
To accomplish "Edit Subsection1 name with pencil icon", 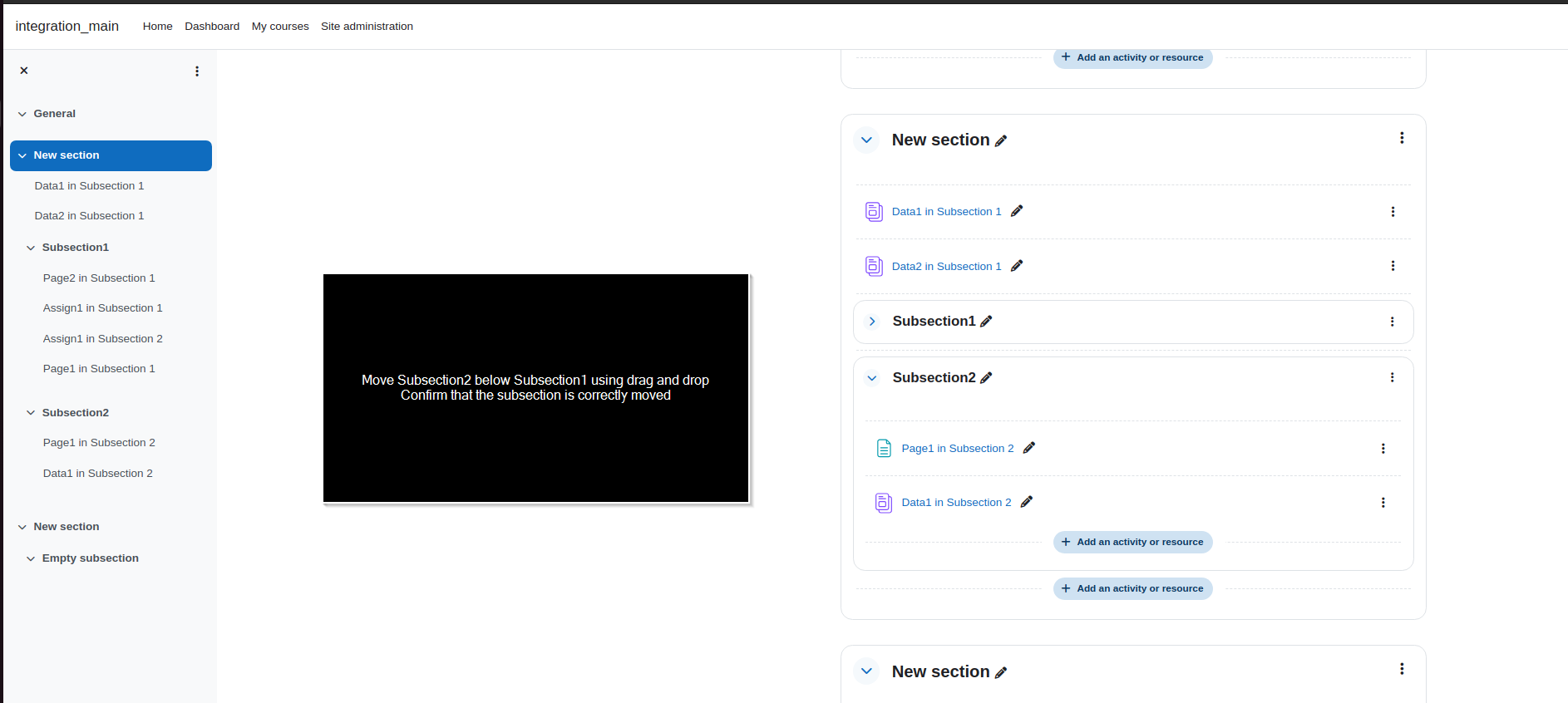I will coord(986,322).
